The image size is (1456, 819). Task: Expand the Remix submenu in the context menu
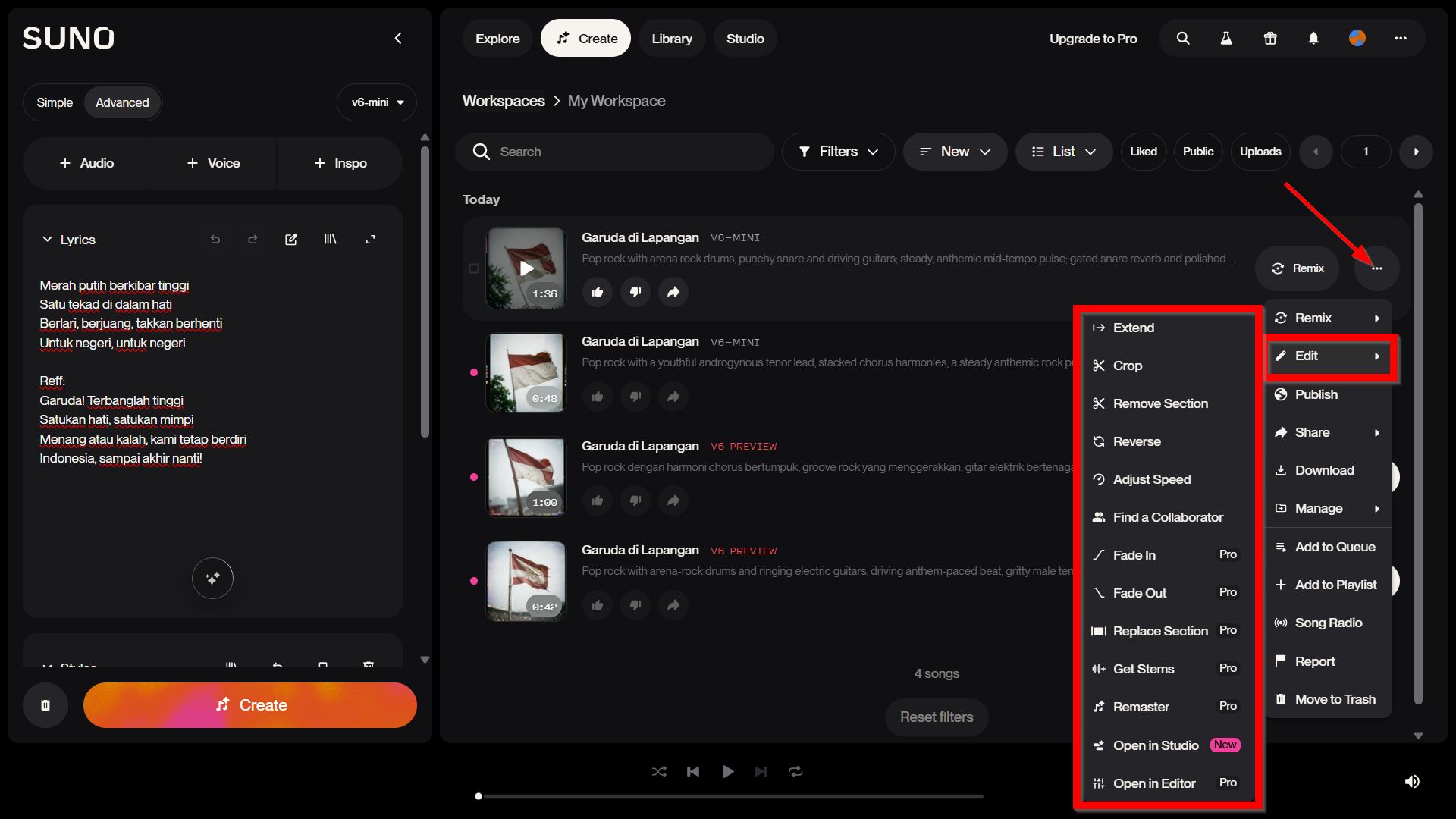pos(1328,318)
